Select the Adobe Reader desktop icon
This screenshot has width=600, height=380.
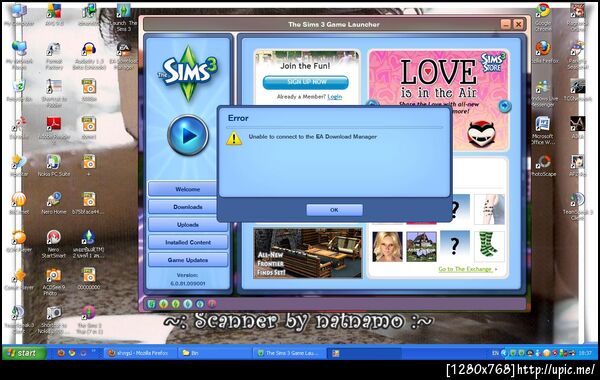pyautogui.click(x=54, y=129)
